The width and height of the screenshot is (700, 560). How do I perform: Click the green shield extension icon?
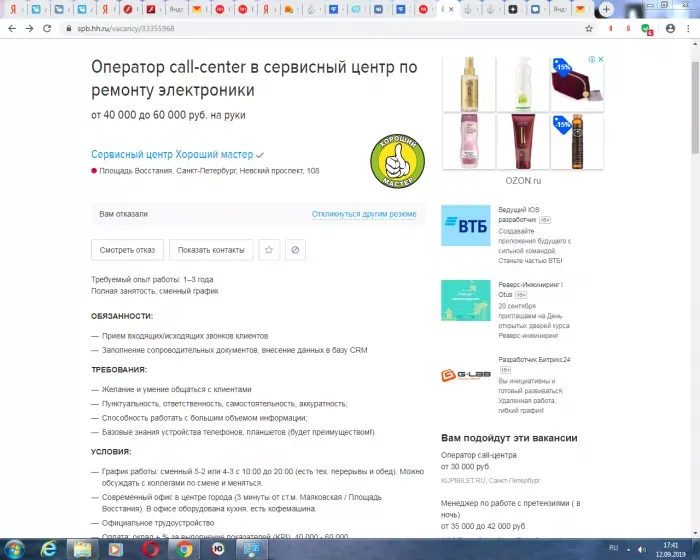646,29
